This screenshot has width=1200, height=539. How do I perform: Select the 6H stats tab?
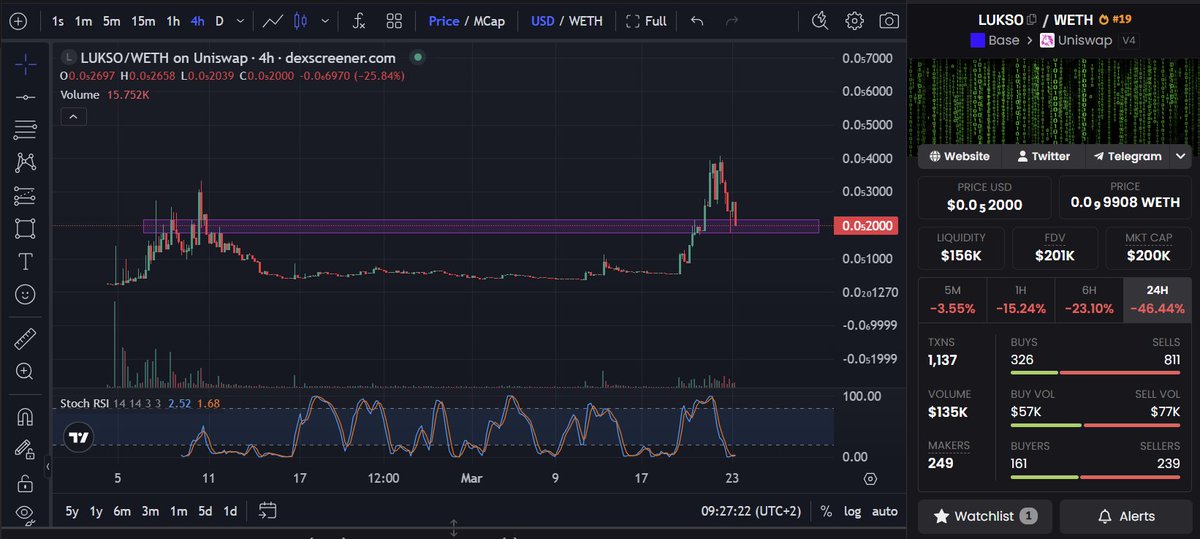coord(1089,300)
